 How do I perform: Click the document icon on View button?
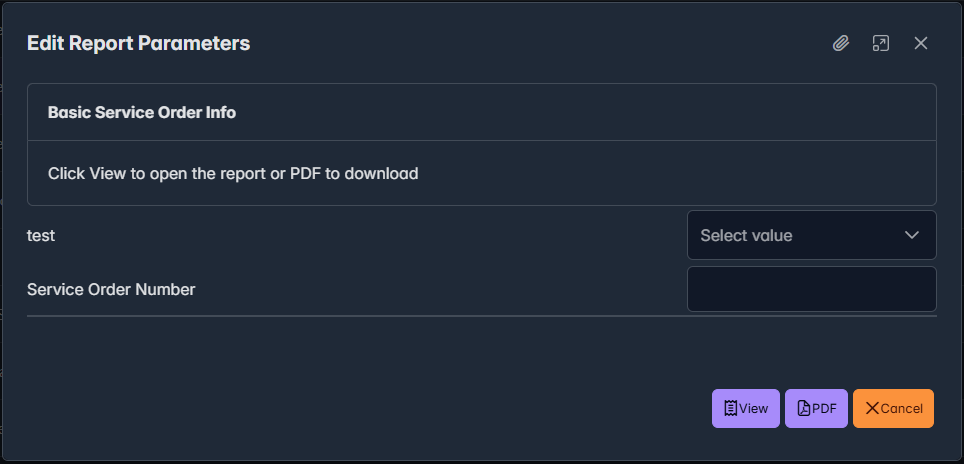(x=731, y=408)
